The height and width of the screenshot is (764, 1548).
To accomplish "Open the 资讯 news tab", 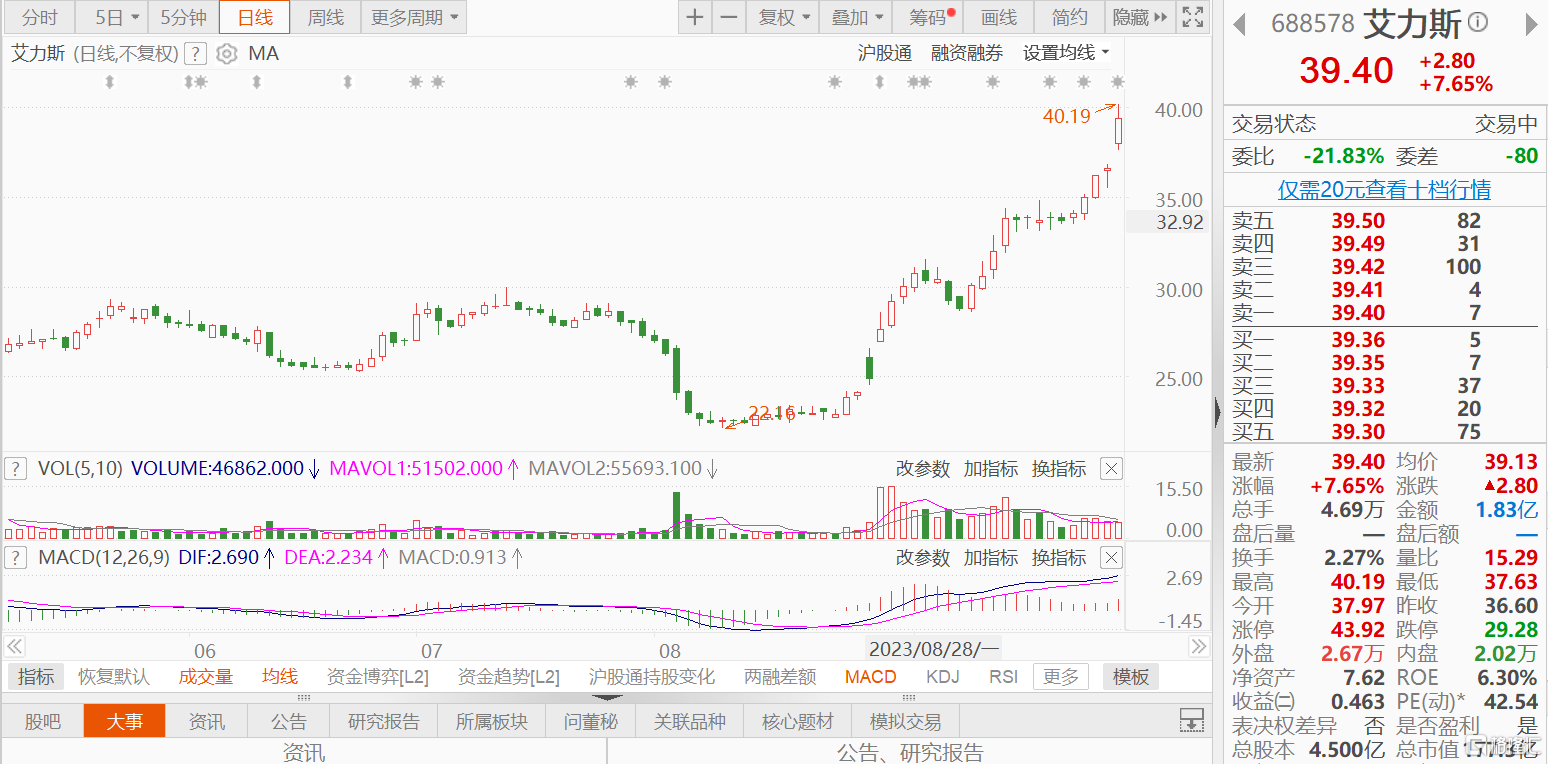I will (x=208, y=721).
